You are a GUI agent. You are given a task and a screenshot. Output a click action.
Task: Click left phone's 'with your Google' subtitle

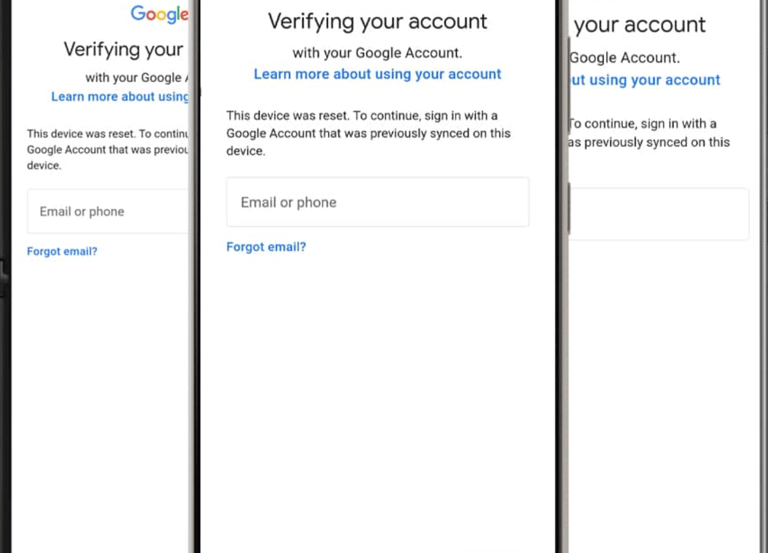(133, 77)
